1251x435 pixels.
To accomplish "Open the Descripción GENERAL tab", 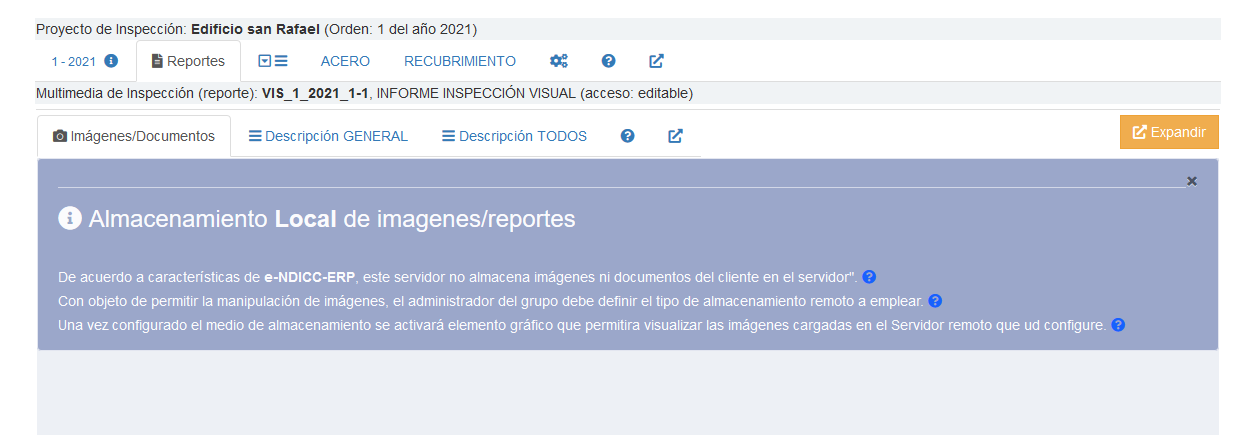I will click(328, 136).
